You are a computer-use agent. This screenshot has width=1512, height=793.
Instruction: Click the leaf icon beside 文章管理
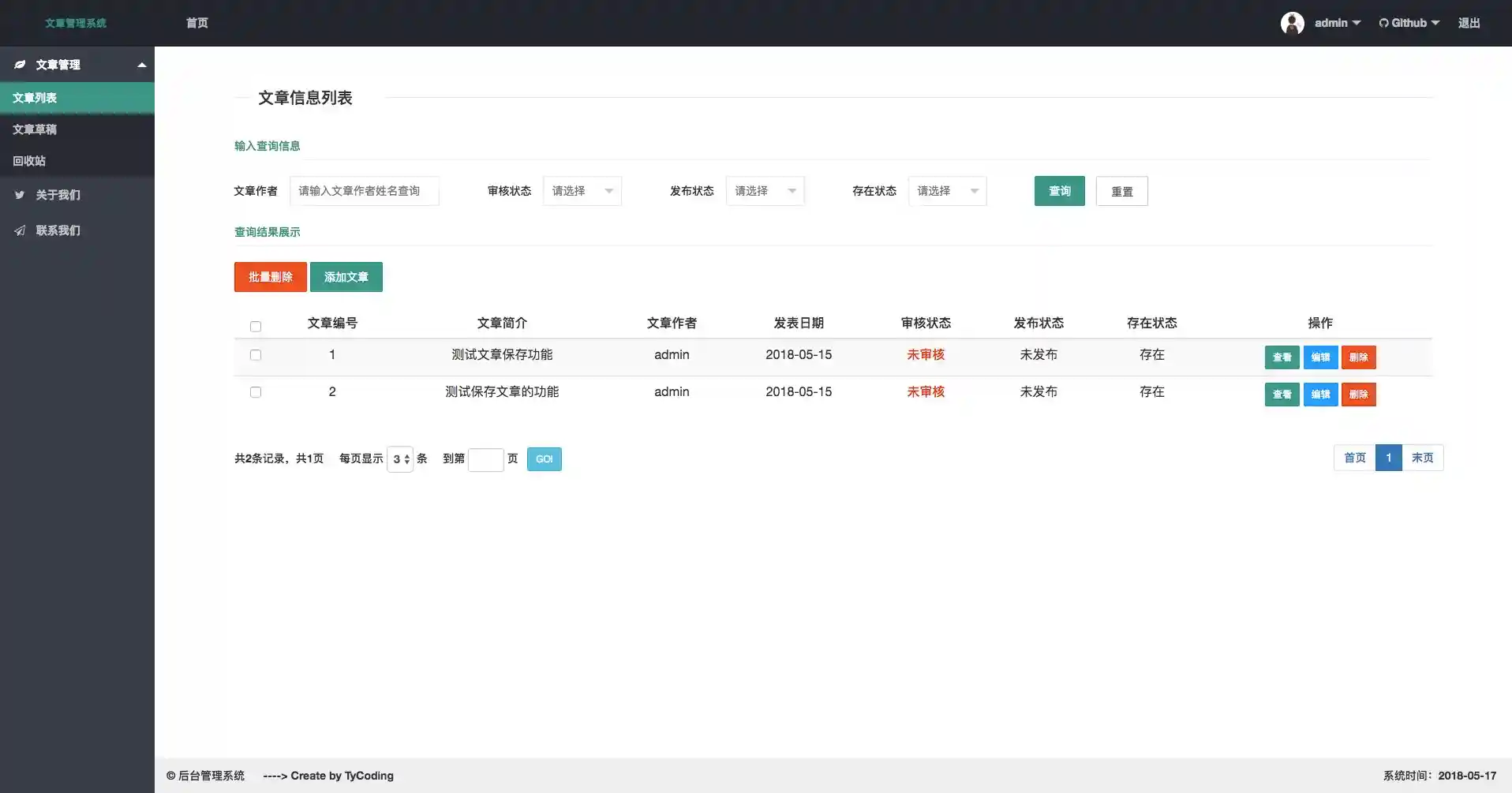20,65
